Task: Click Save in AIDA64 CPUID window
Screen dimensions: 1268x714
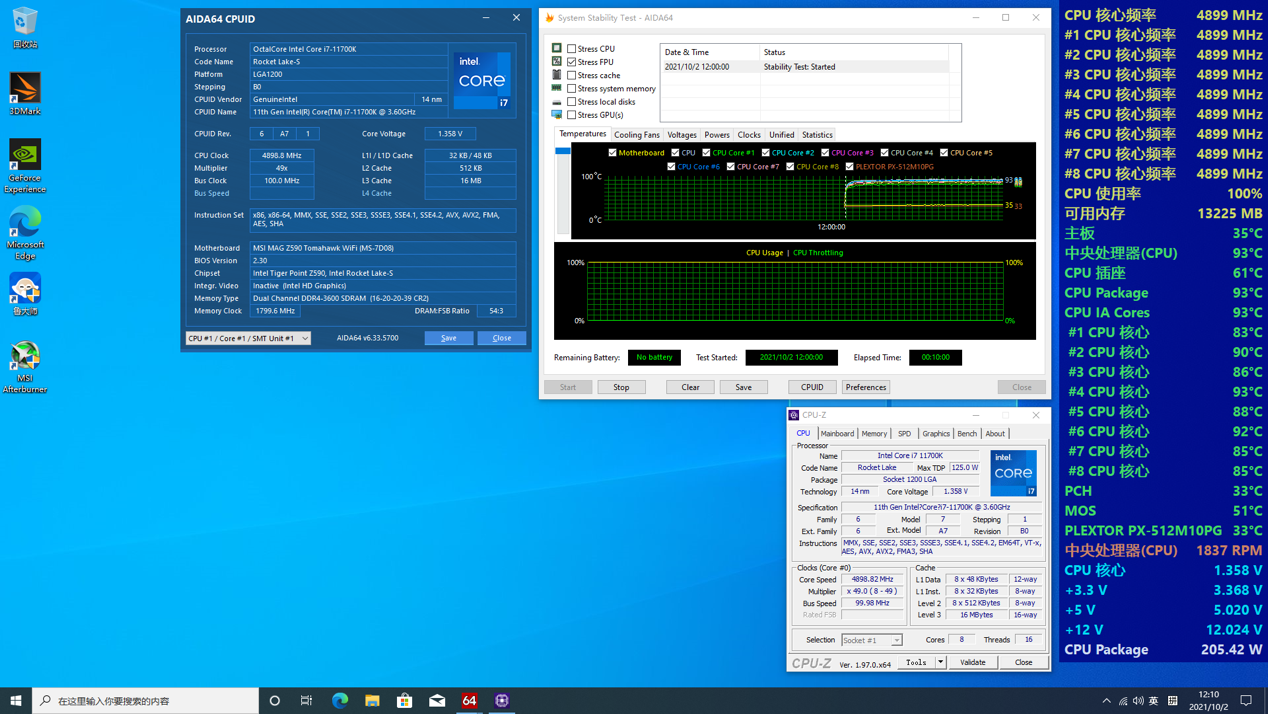Action: click(449, 338)
